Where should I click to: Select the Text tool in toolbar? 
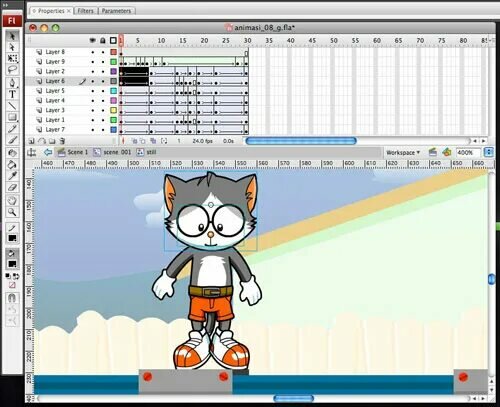[12, 94]
